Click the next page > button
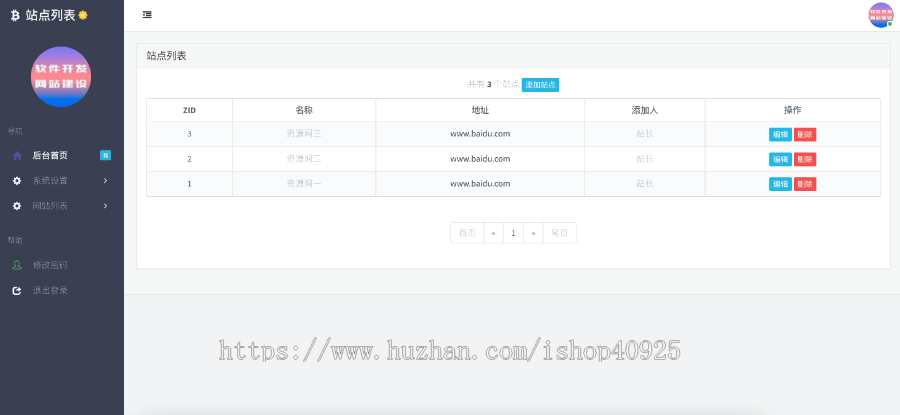This screenshot has height=415, width=900. point(533,233)
